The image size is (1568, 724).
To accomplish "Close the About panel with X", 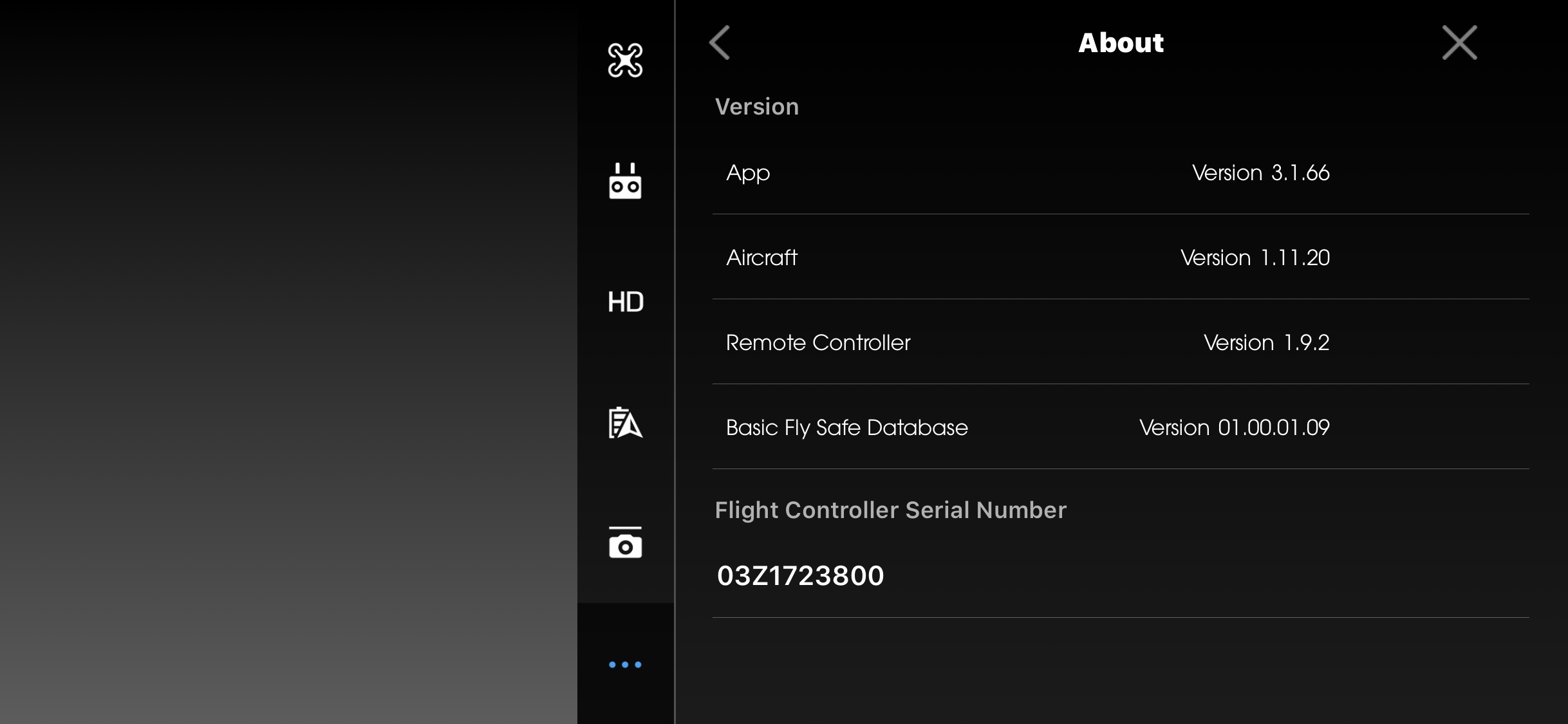I will [x=1459, y=42].
